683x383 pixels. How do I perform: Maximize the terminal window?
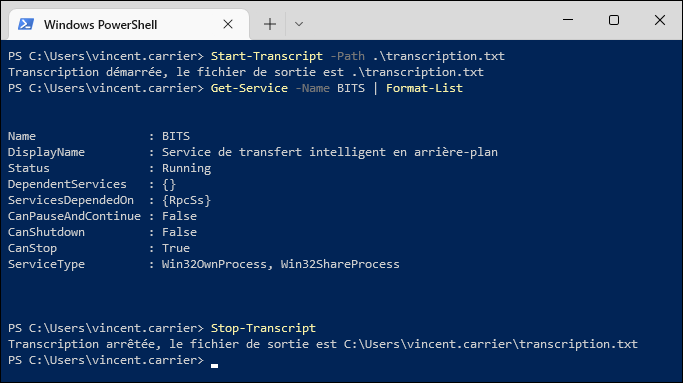click(x=614, y=20)
